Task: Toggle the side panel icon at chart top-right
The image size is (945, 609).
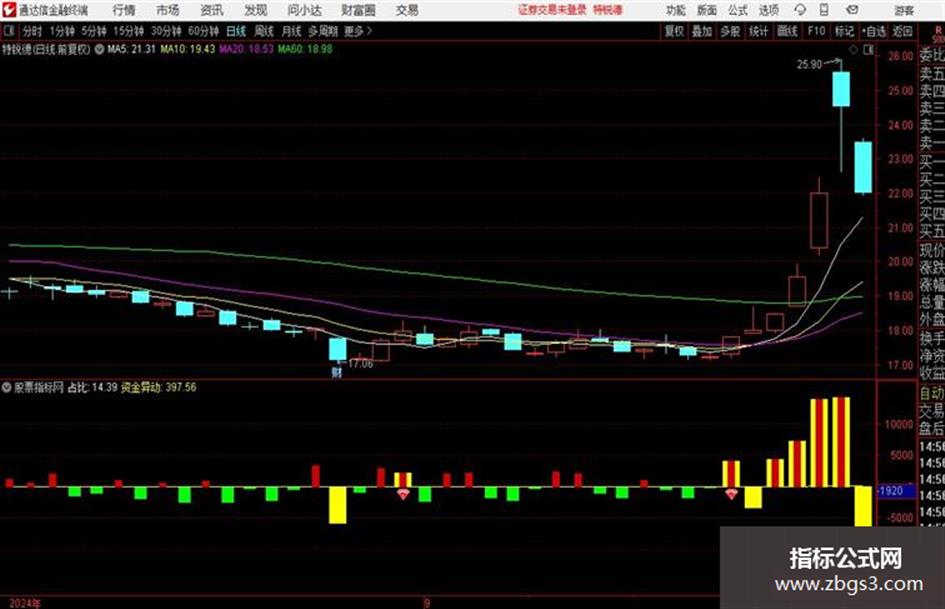Action: pyautogui.click(x=868, y=50)
